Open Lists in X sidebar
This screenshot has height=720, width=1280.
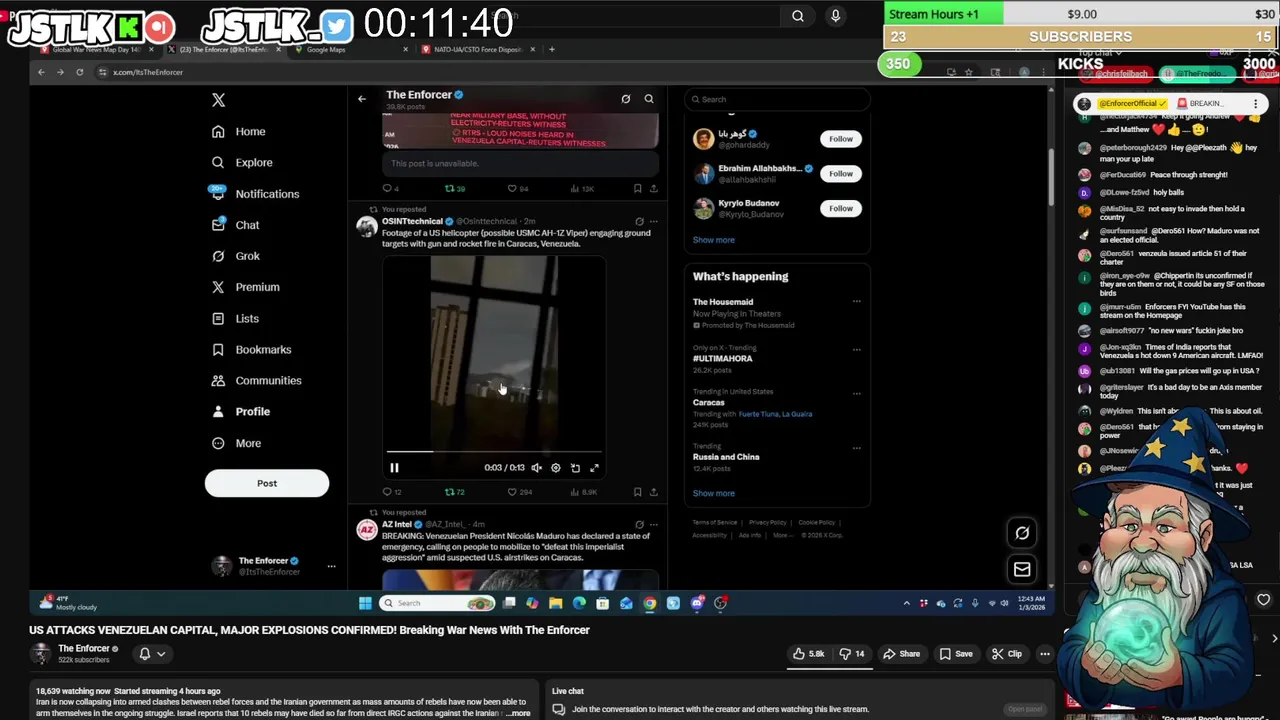coord(236,318)
